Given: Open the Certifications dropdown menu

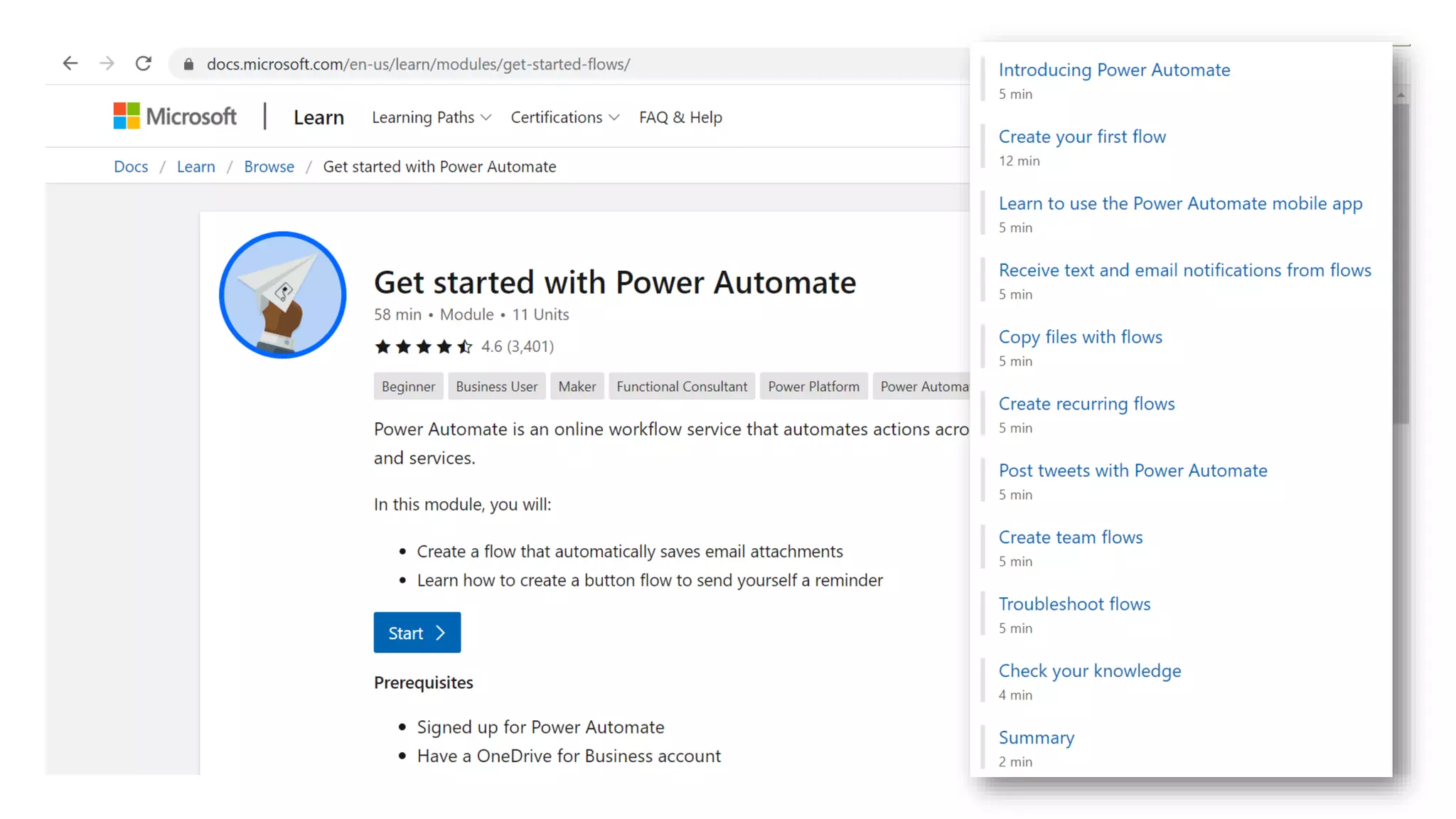Looking at the screenshot, I should click(564, 117).
